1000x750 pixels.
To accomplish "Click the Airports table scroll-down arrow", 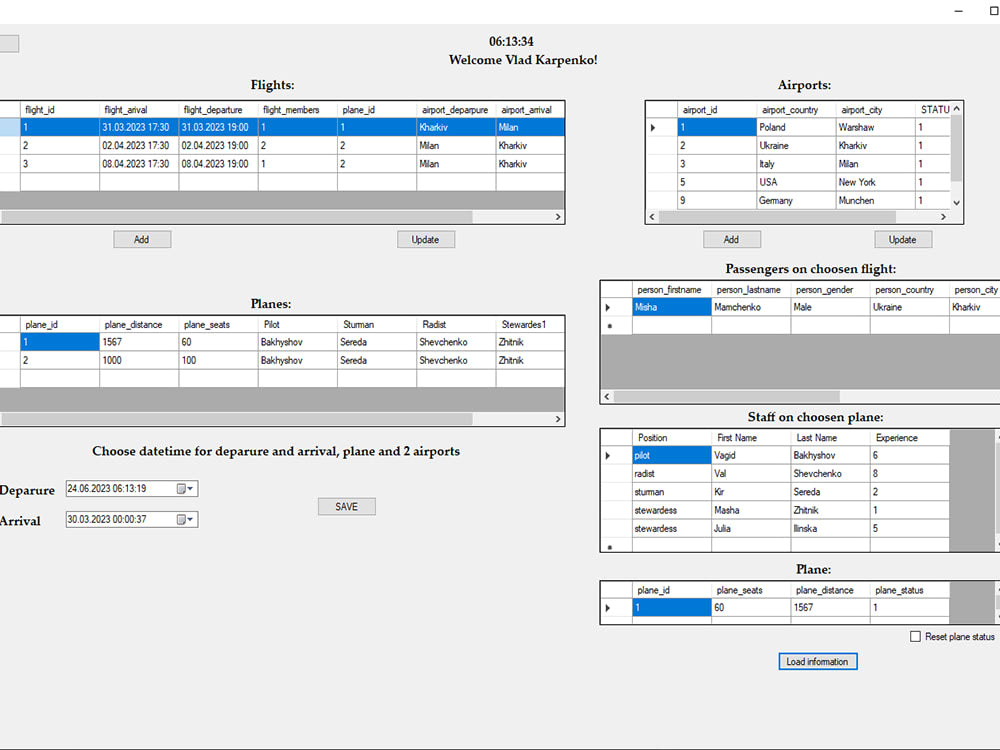I will pyautogui.click(x=957, y=202).
